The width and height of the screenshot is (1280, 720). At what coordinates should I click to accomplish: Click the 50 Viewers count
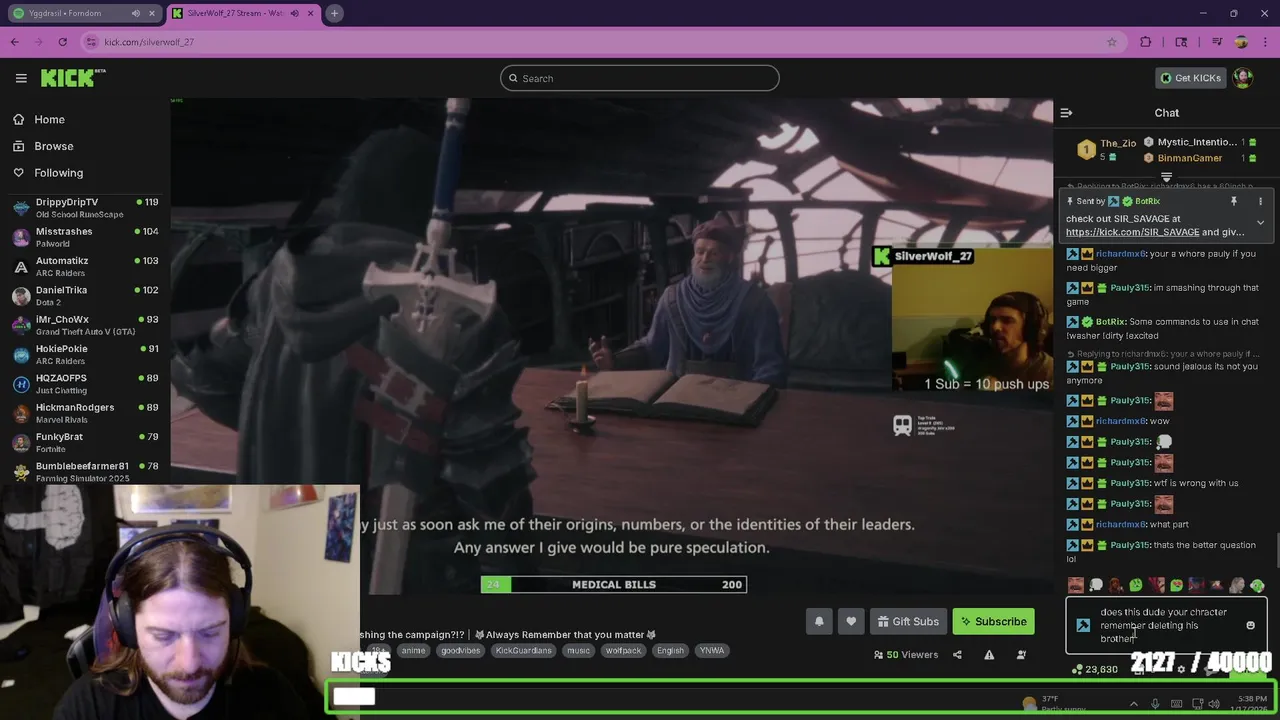906,655
